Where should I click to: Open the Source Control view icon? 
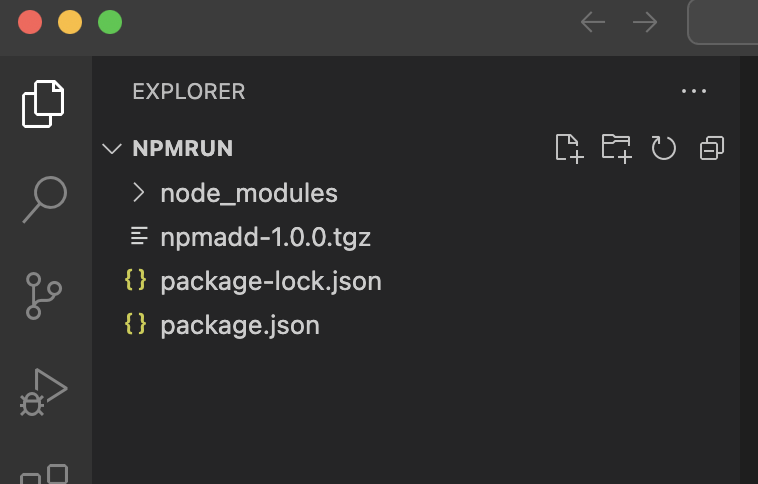pos(44,296)
